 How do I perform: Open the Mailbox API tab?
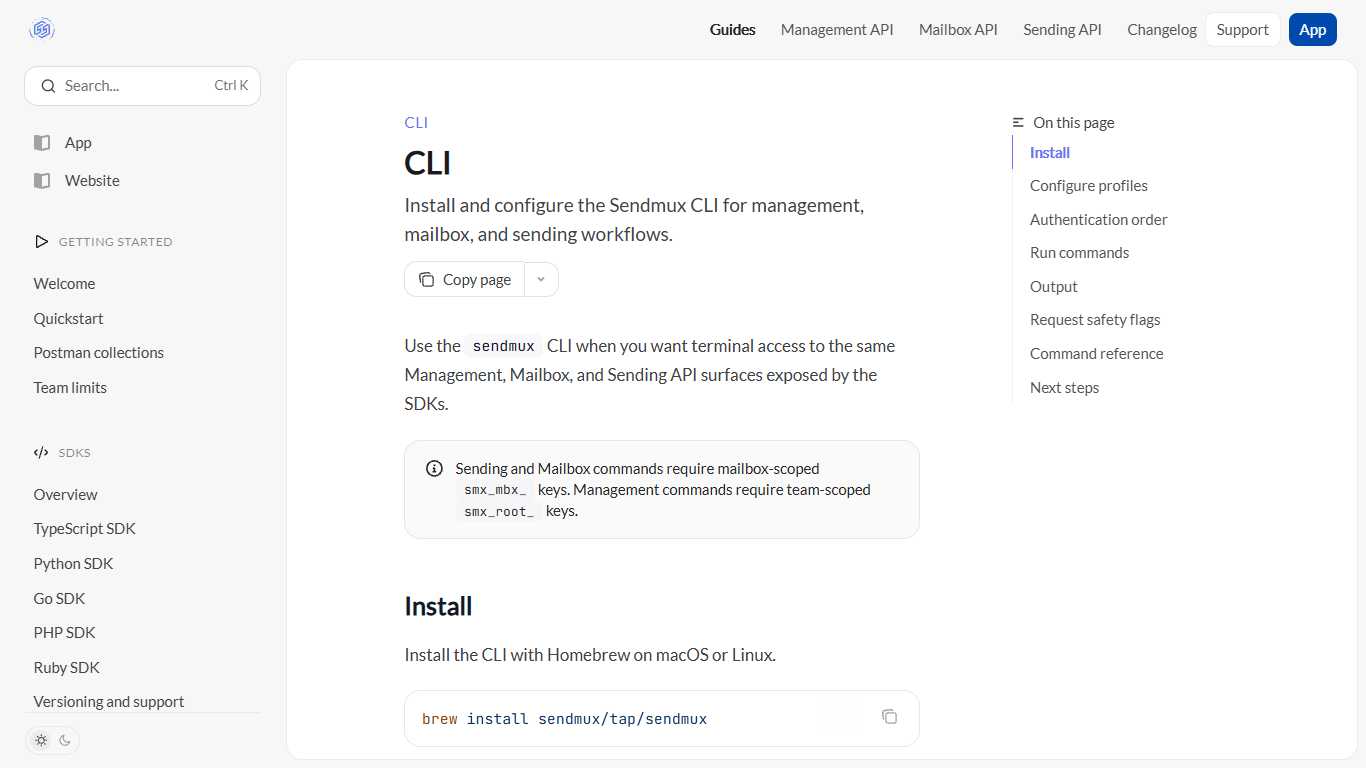tap(958, 30)
